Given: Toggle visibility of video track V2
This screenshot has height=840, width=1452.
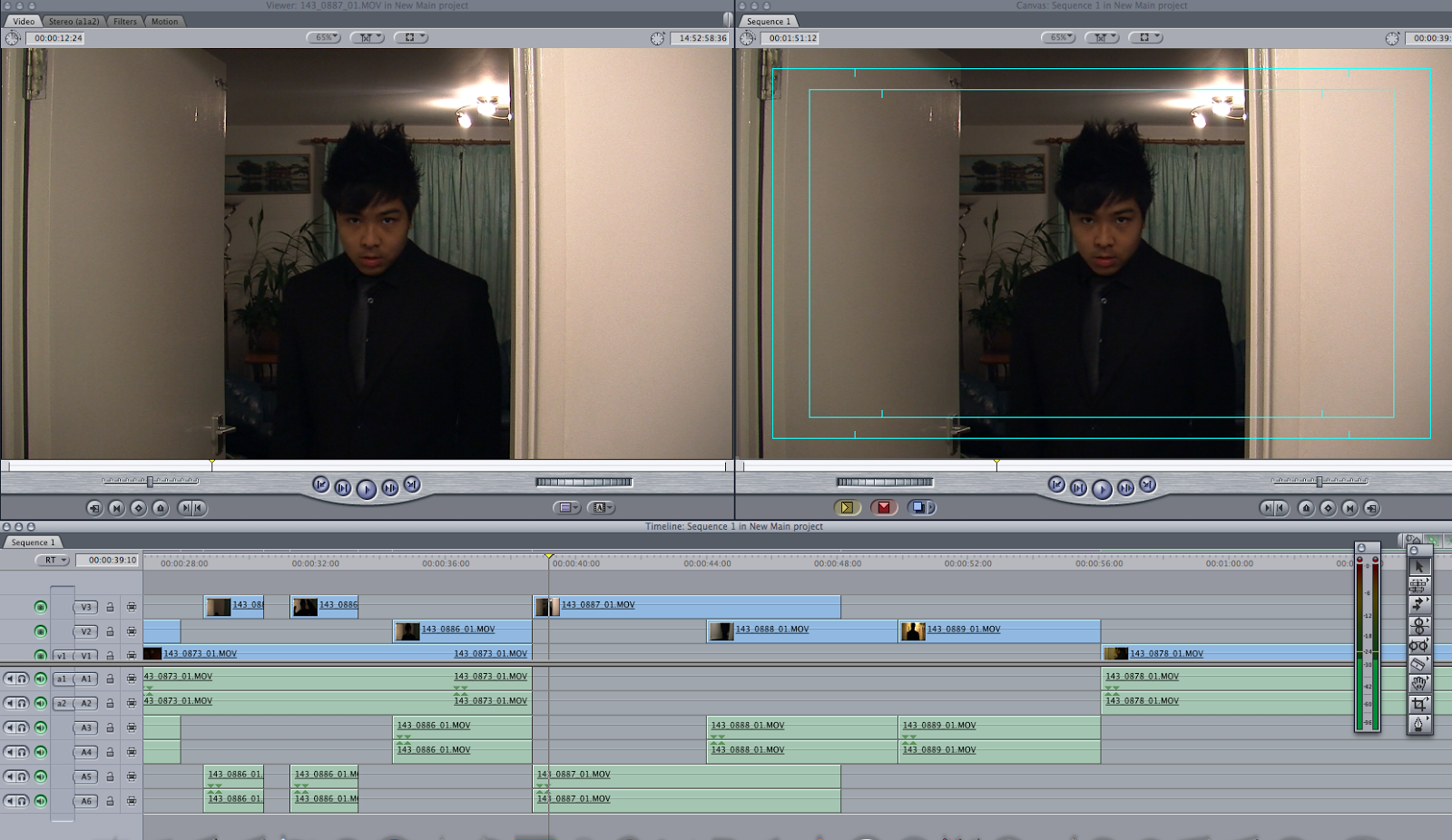Looking at the screenshot, I should coord(39,630).
